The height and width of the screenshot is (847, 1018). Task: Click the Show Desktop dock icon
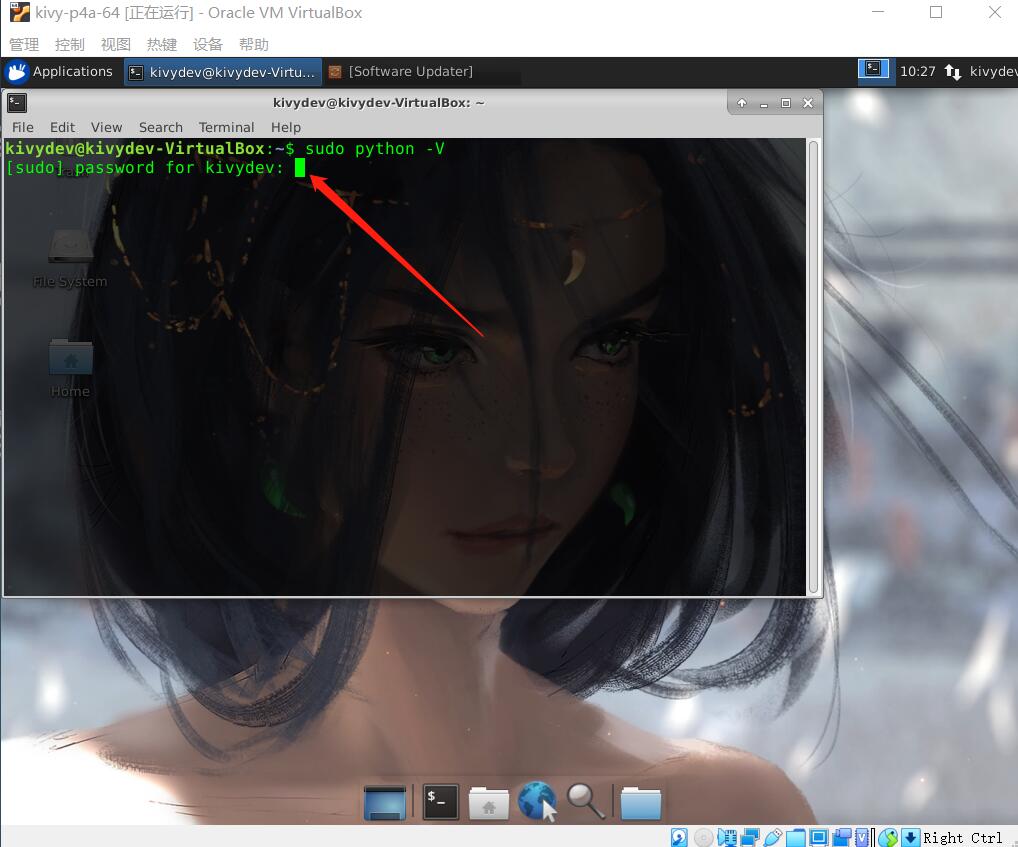point(385,802)
